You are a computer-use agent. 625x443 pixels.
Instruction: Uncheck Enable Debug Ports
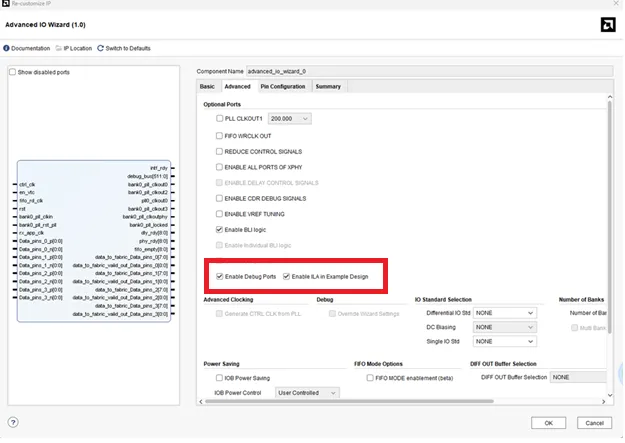click(x=220, y=276)
